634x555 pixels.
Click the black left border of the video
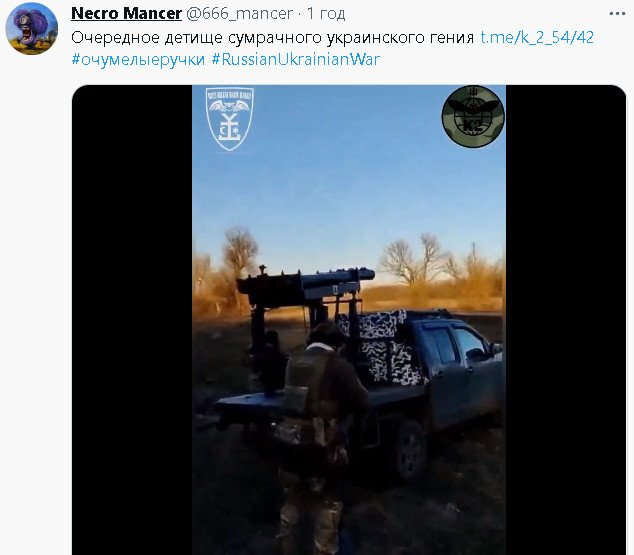(x=132, y=319)
